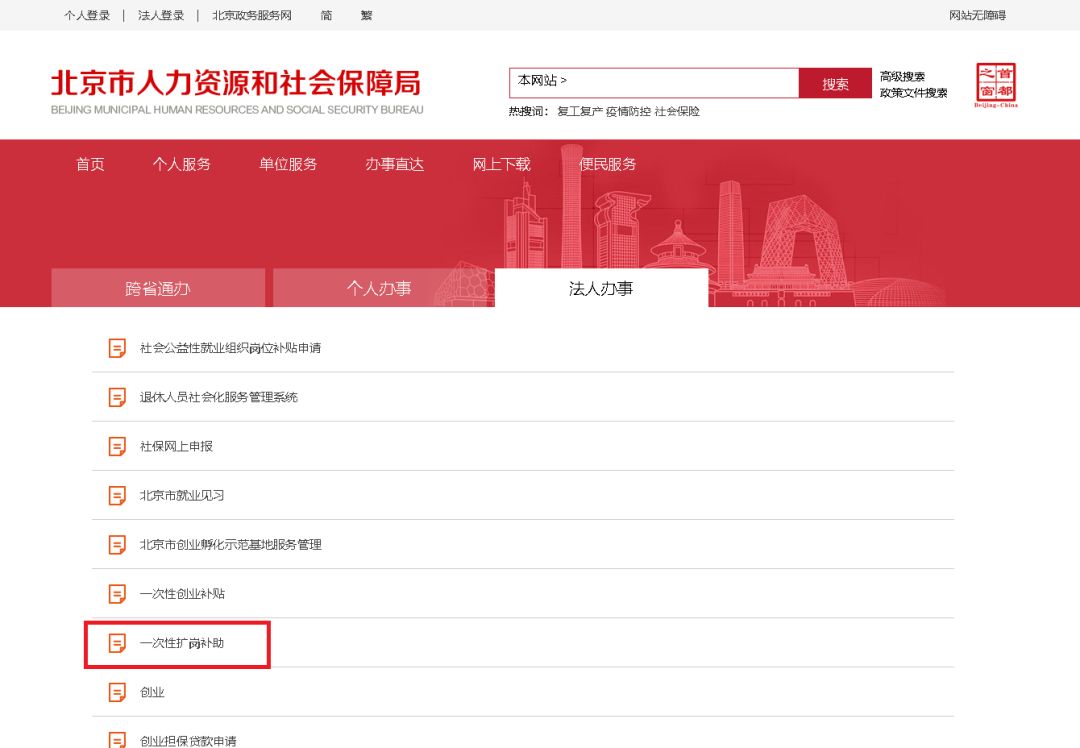The width and height of the screenshot is (1080, 748).
Task: Click the 法人登录 link in top bar
Action: [161, 15]
